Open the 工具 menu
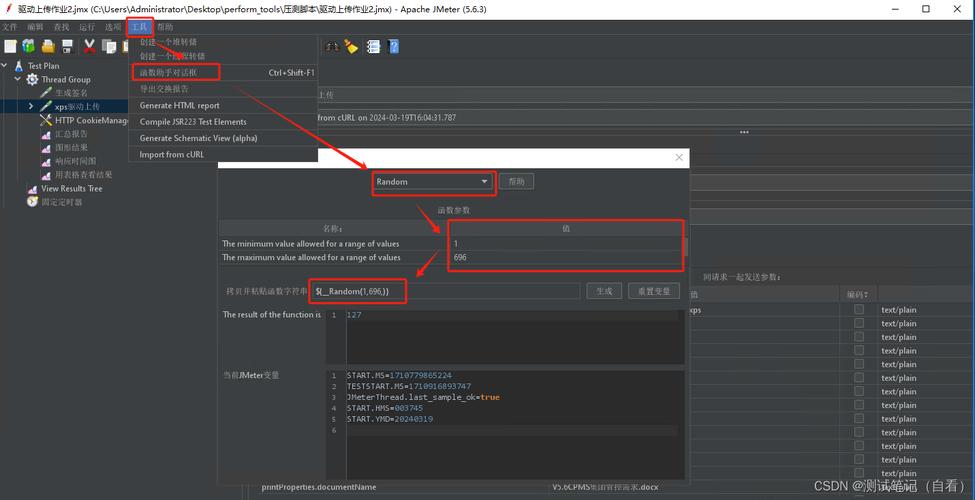The image size is (975, 500). 139,27
